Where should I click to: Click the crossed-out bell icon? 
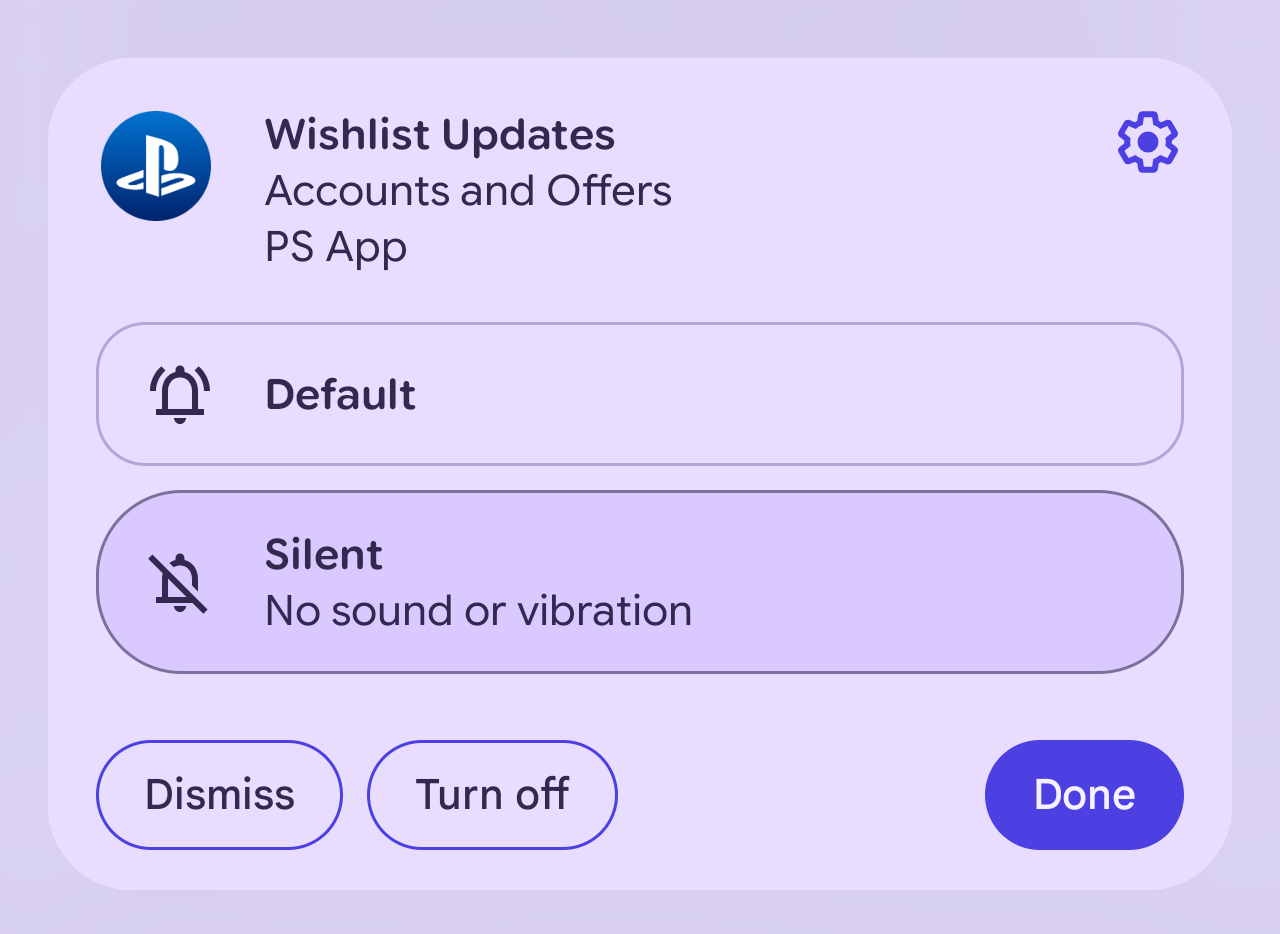pos(179,582)
